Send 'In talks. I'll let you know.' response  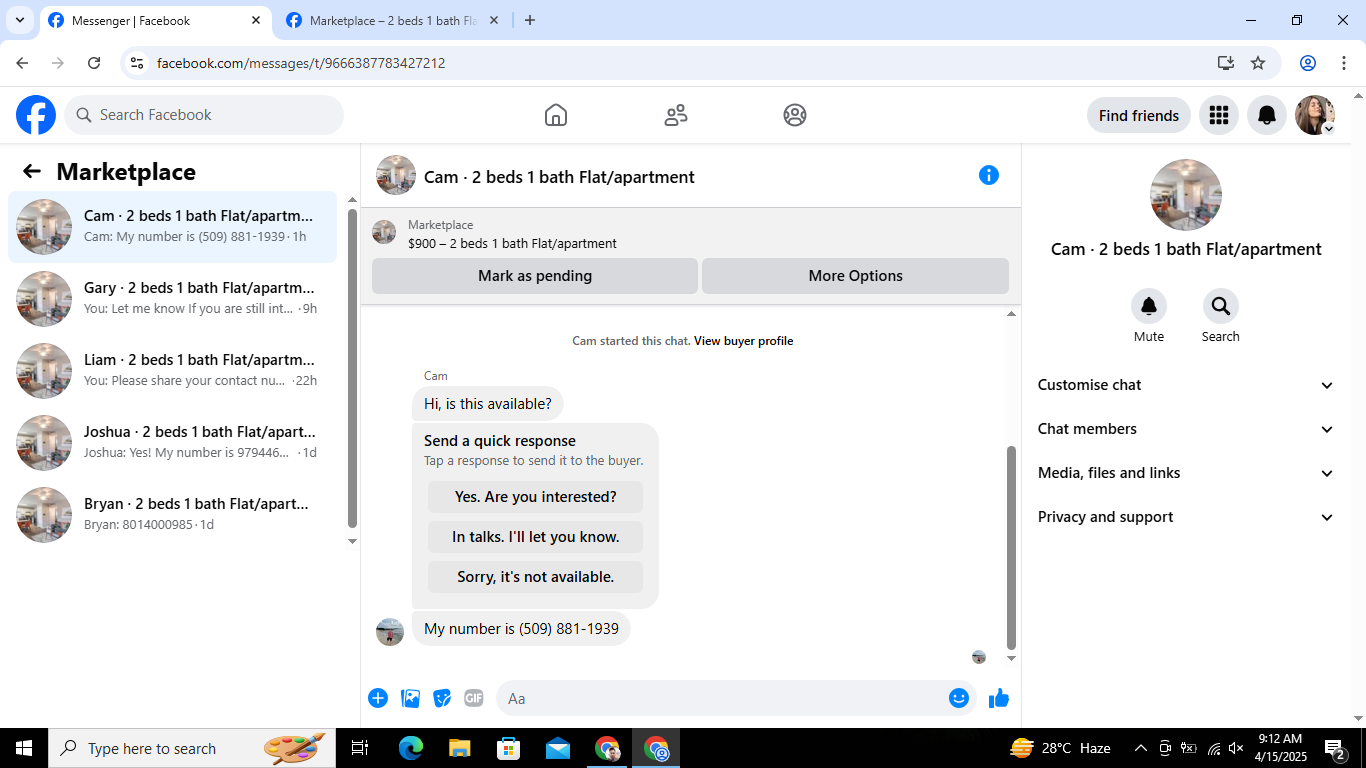coord(535,537)
